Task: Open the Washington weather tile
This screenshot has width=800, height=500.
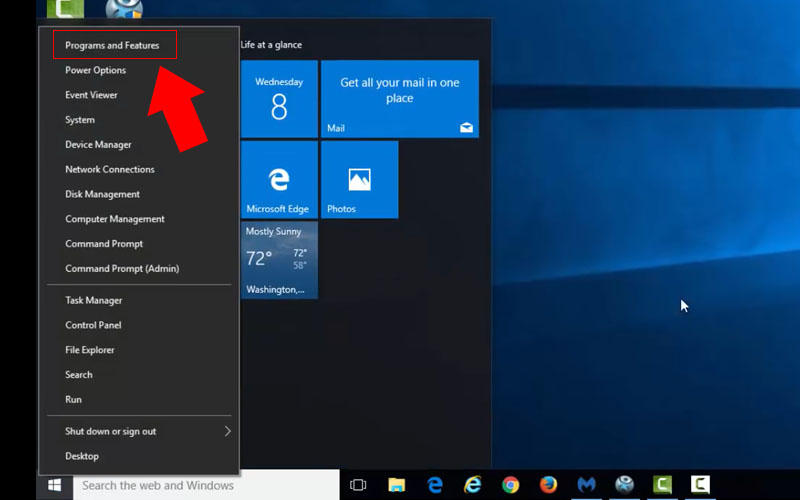Action: tap(279, 259)
